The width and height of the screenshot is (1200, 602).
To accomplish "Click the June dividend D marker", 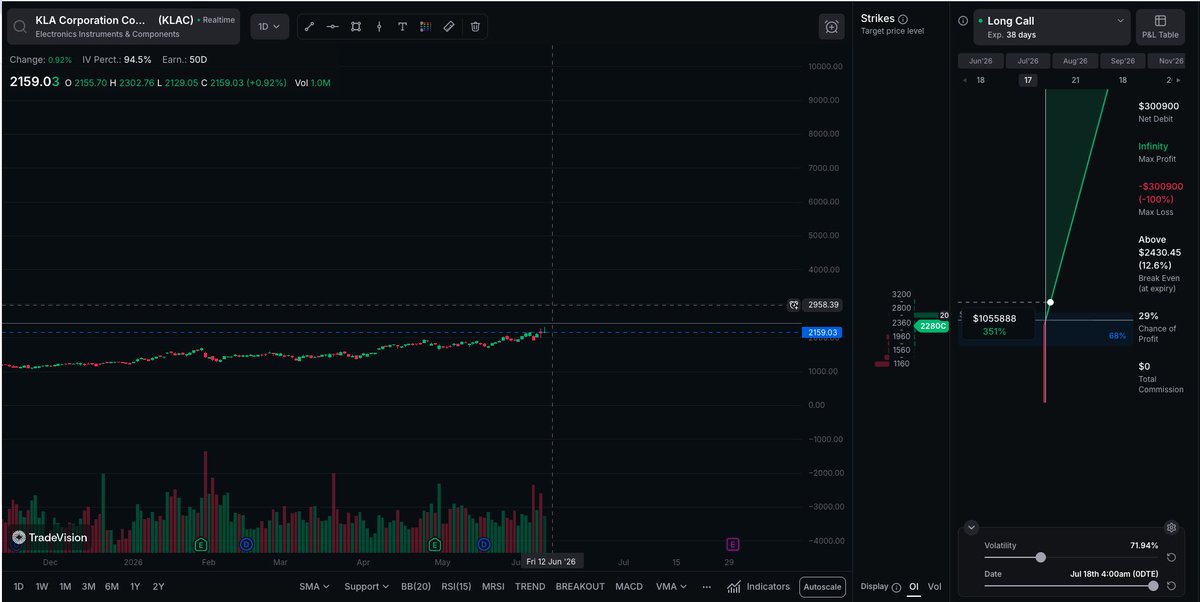I will pos(483,544).
